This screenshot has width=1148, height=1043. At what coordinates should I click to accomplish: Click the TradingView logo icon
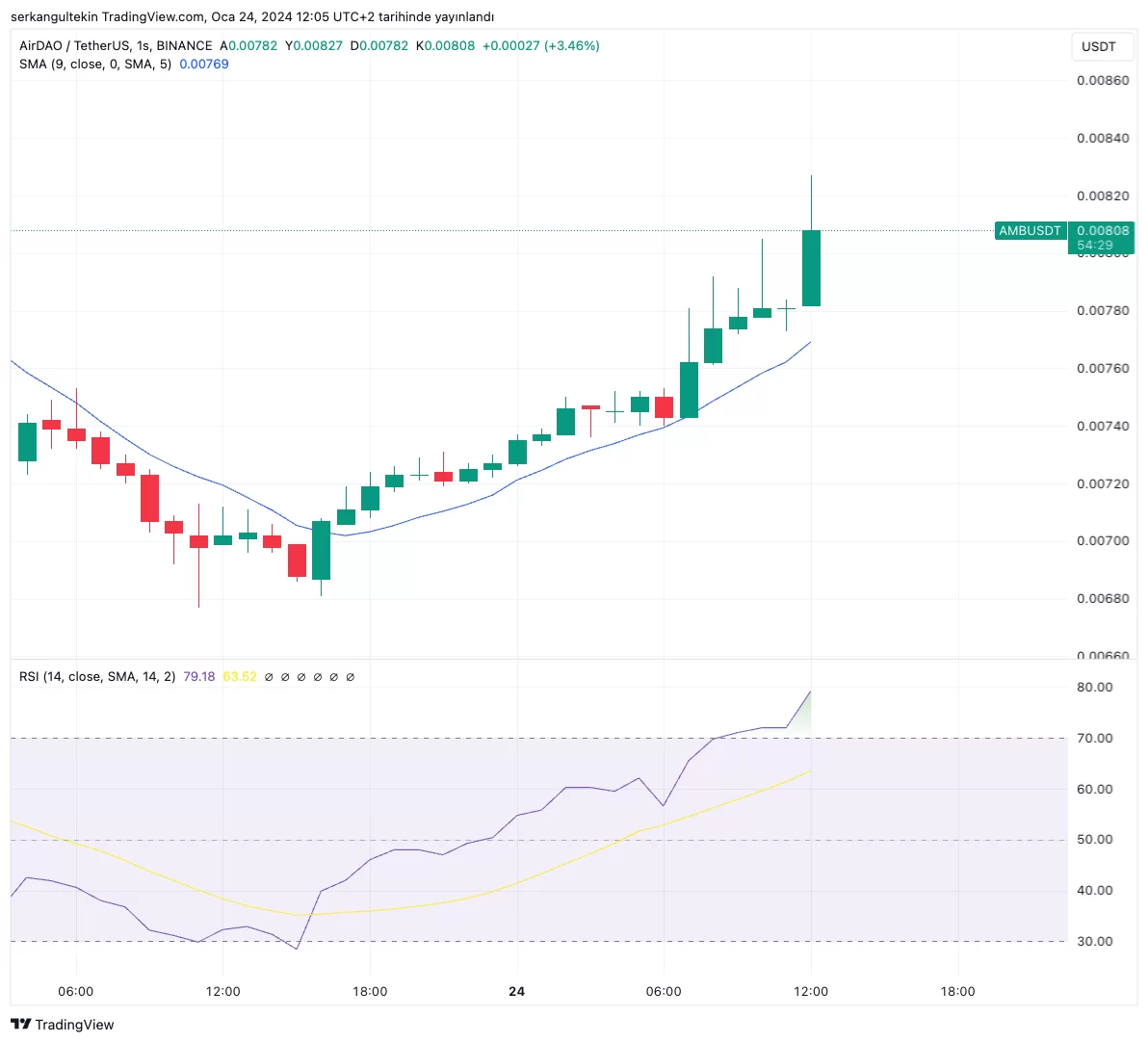click(21, 1024)
